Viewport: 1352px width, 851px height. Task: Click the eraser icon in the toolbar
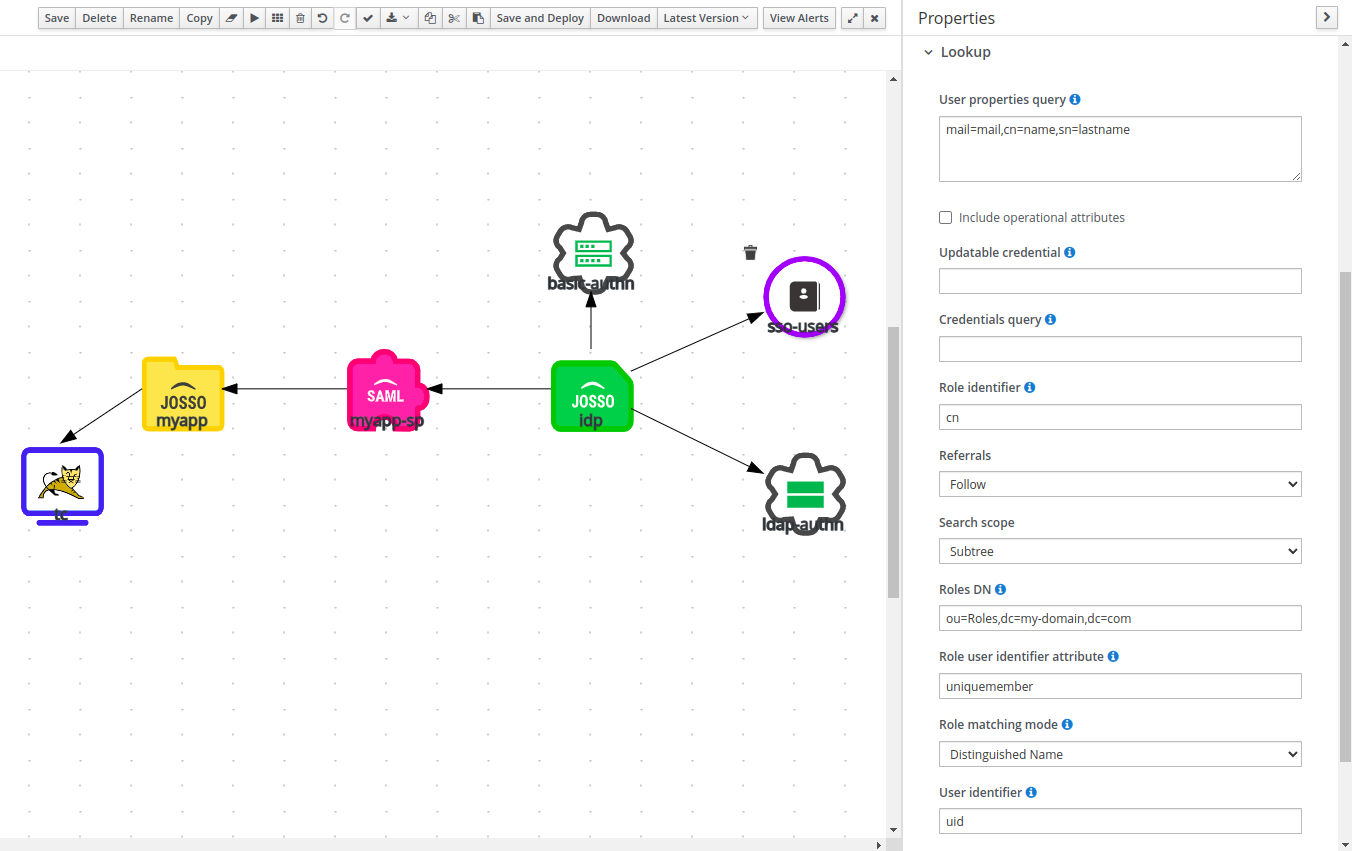click(231, 18)
